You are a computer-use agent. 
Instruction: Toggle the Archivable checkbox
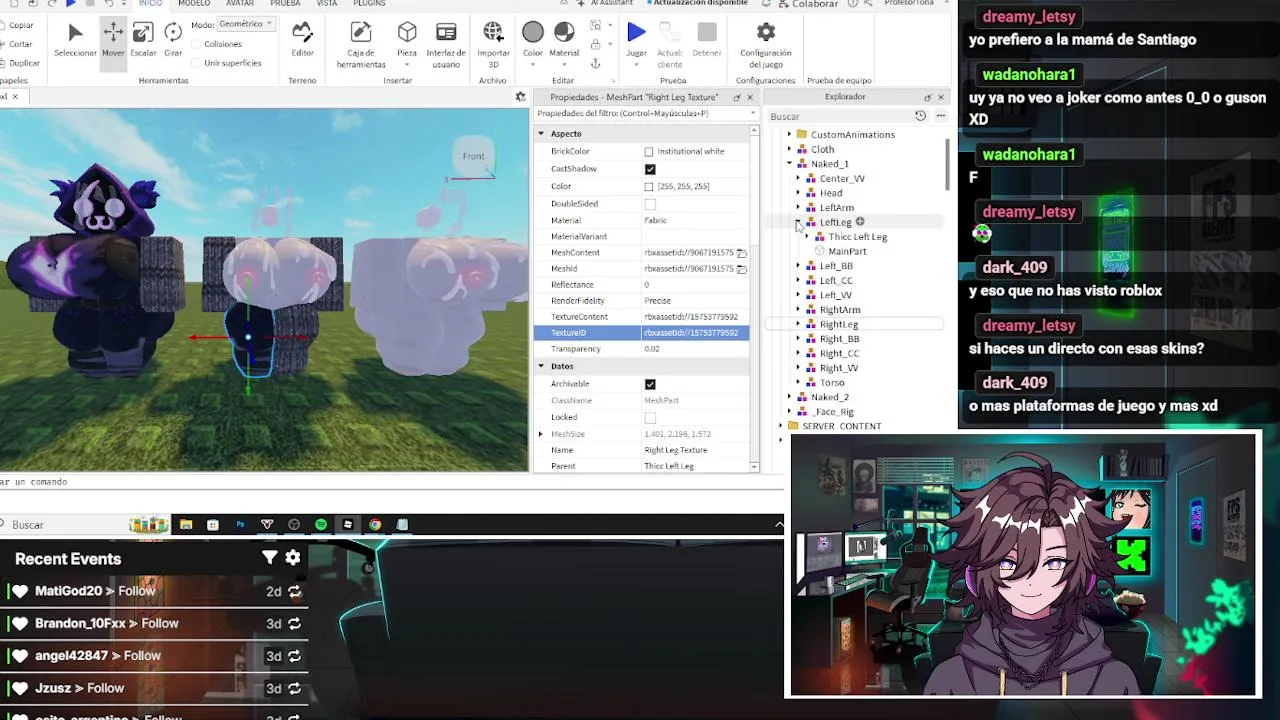click(650, 384)
